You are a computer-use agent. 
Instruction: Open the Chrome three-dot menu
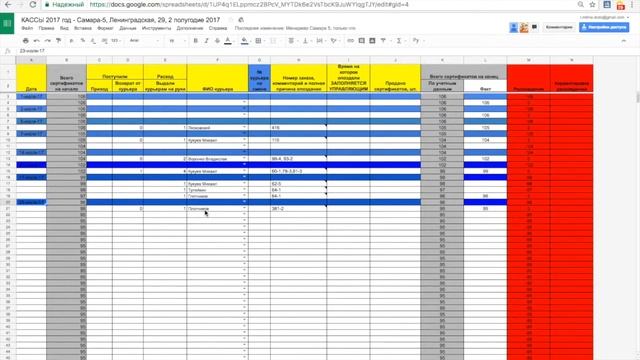[632, 5]
